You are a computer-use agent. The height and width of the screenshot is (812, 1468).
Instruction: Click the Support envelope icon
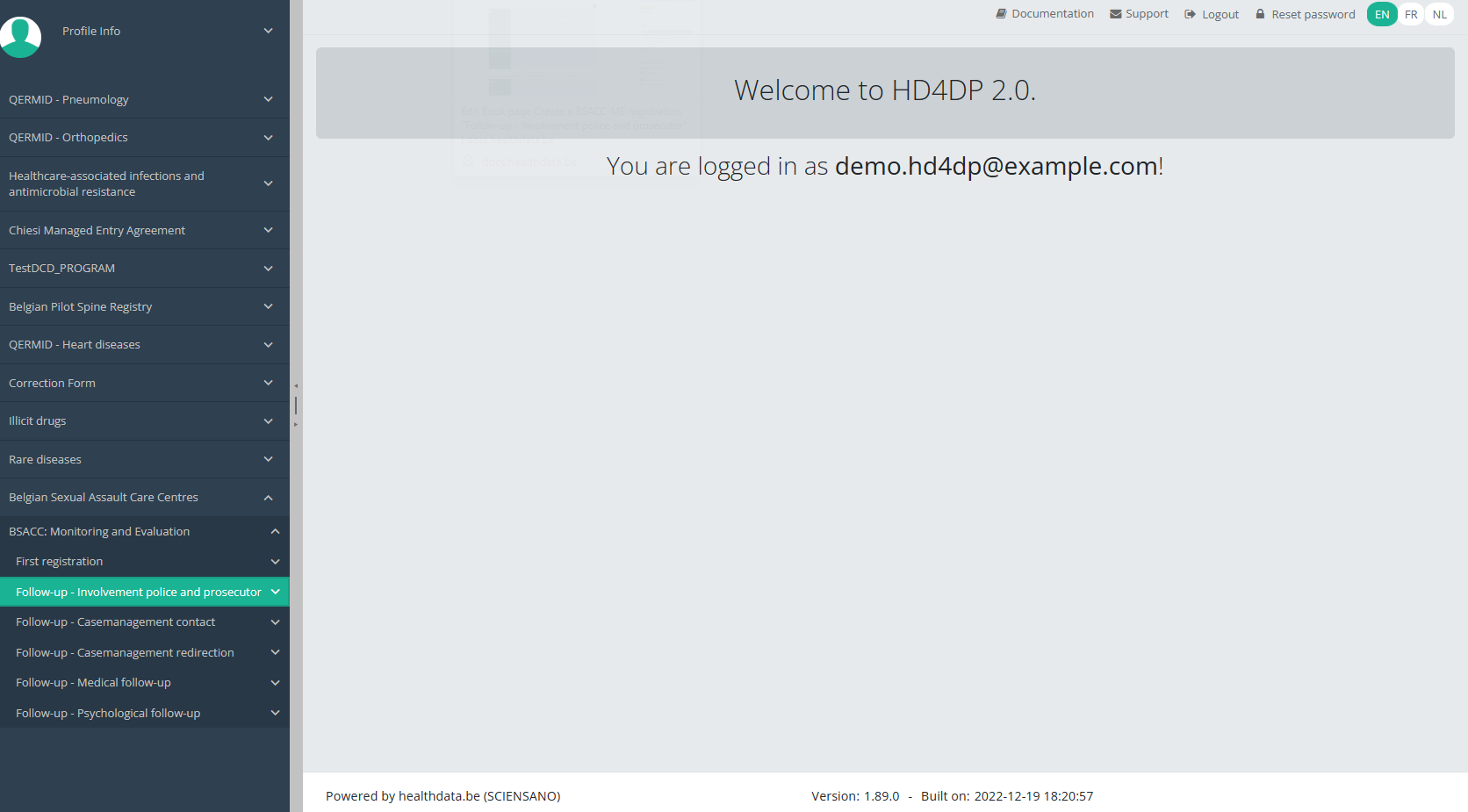coord(1115,14)
